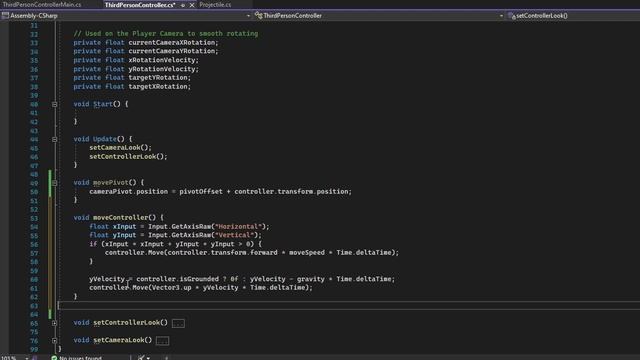Click the No issues found indicator
Viewport: 640px width, 360px height.
click(76, 358)
